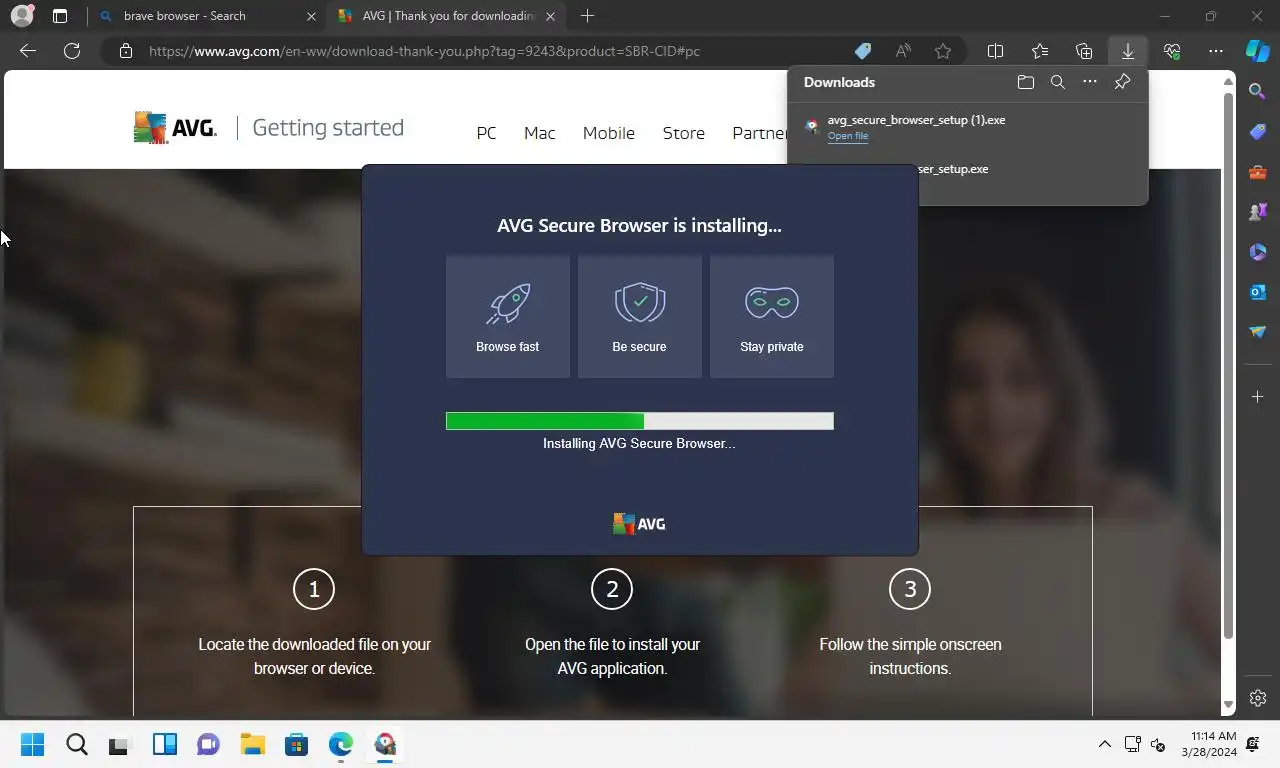Search downloads in the Downloads panel
Screen dimensions: 1280x768
pos(1057,82)
